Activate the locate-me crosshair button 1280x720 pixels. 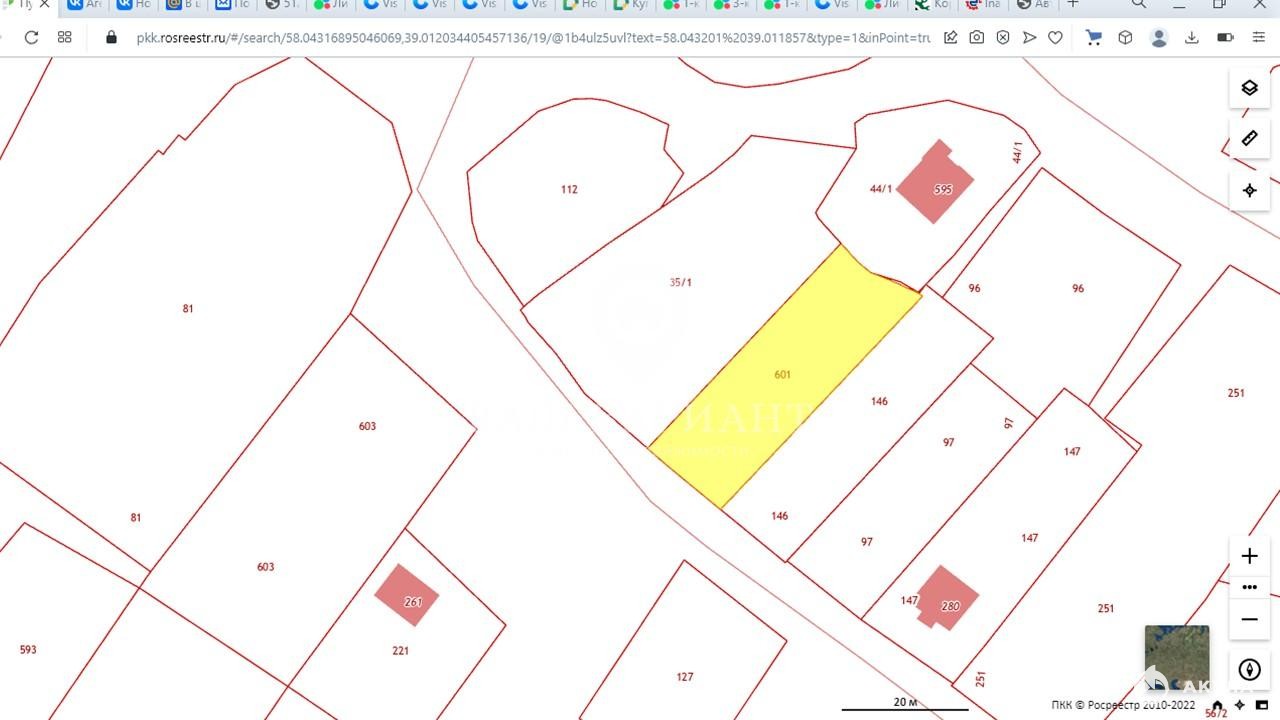(1249, 190)
